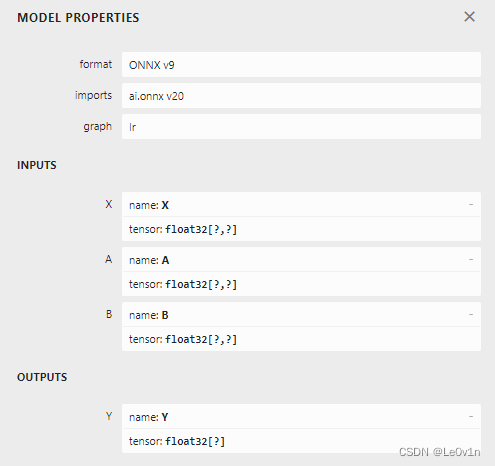495x466 pixels.
Task: Collapse output Y details with minus icon
Action: [x=471, y=416]
